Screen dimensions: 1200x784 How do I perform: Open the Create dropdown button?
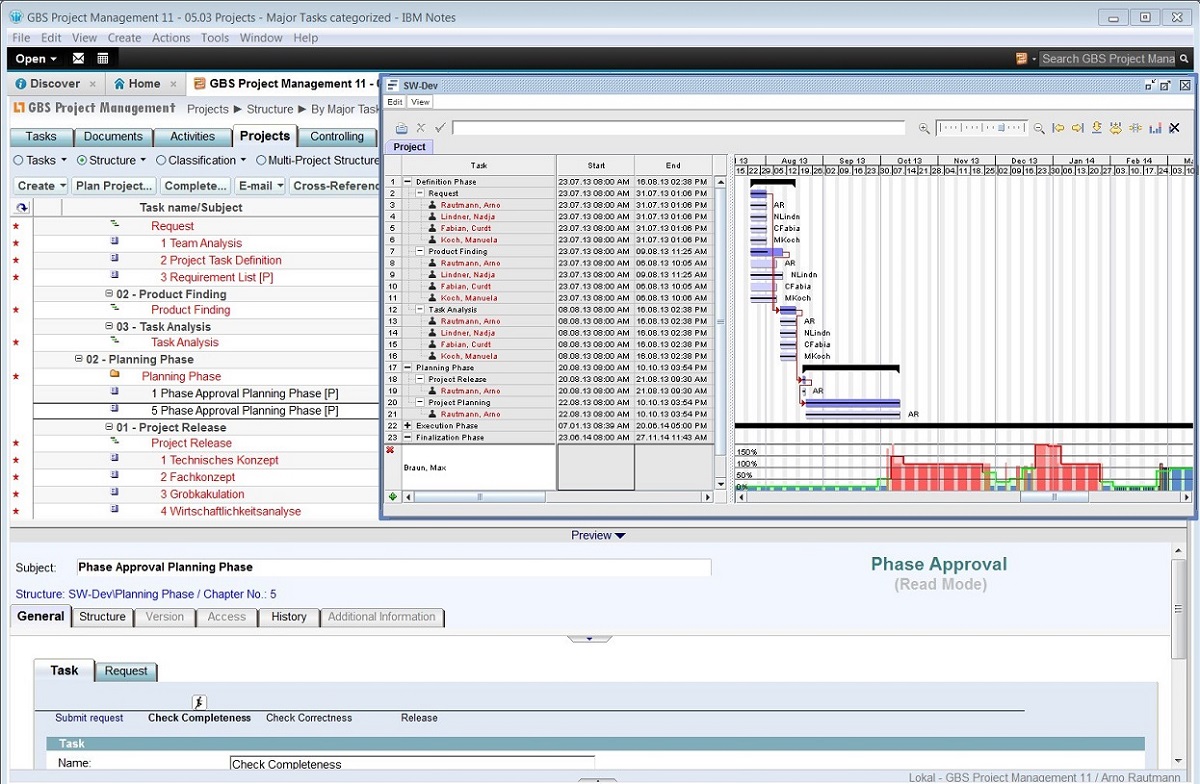click(41, 186)
